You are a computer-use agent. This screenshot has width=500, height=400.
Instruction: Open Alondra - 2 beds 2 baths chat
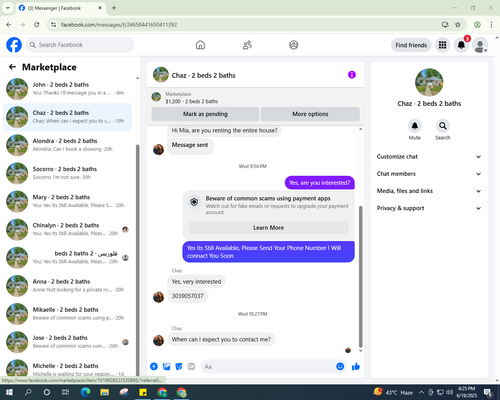67,145
